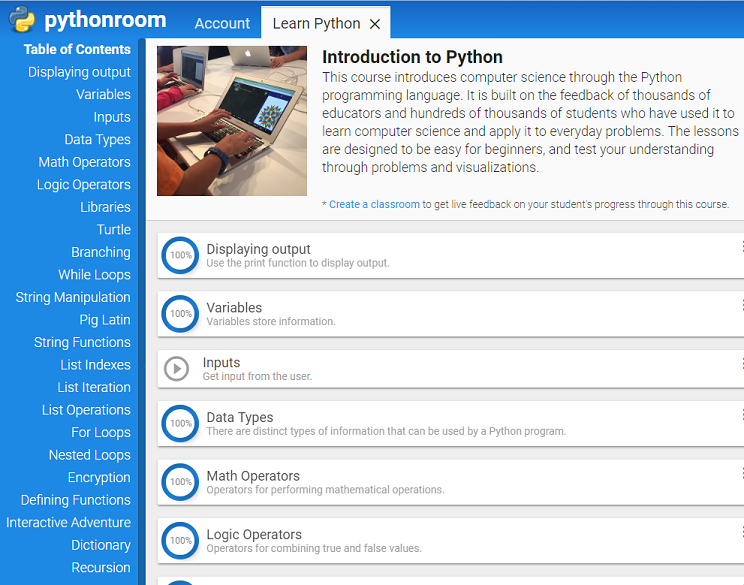Jump to List Iteration chapter
This screenshot has height=585, width=744.
pyautogui.click(x=94, y=388)
